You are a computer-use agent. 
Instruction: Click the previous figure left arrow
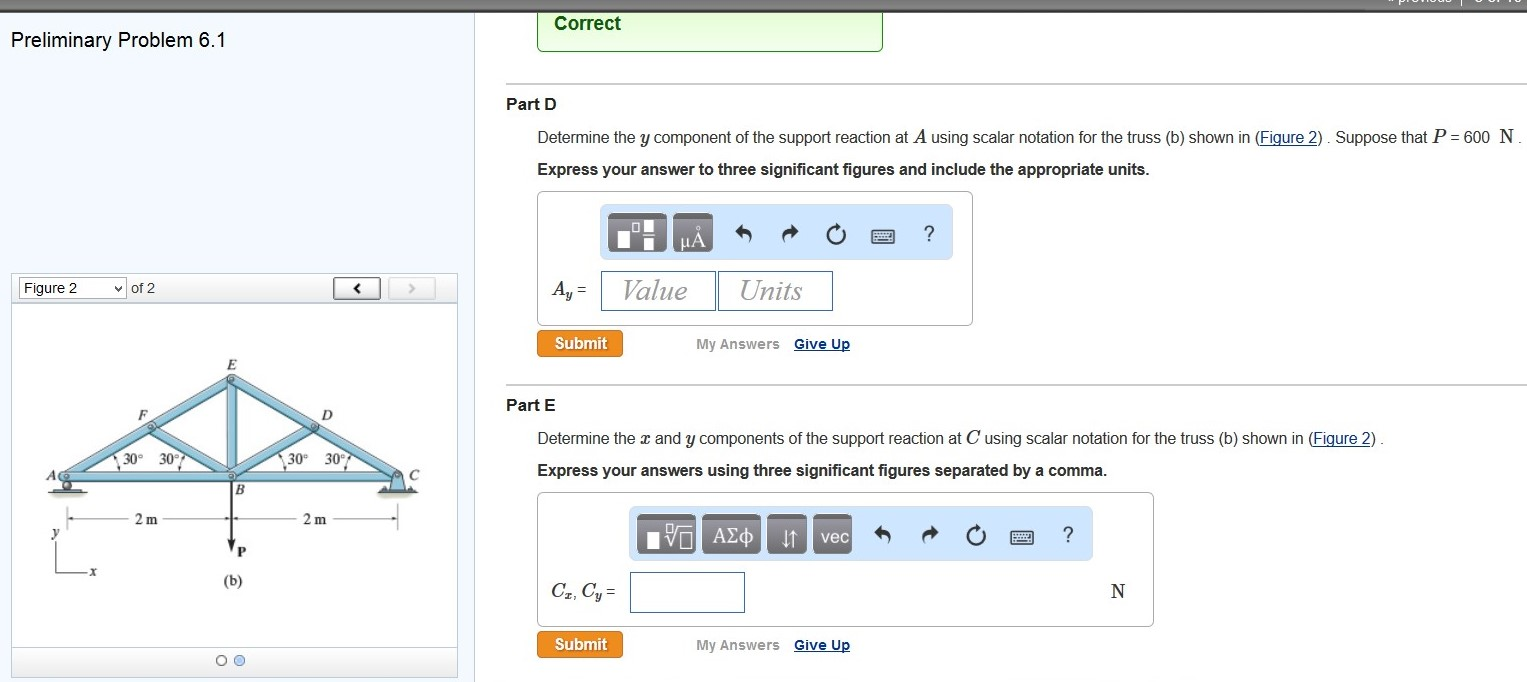[356, 287]
